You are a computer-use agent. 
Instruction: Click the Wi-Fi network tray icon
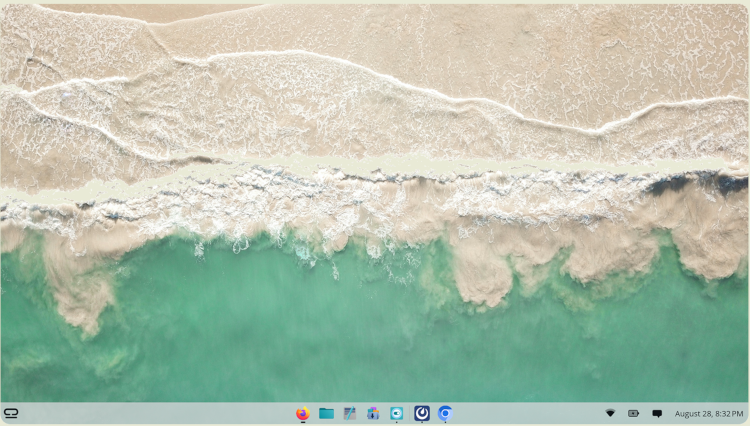[610, 413]
